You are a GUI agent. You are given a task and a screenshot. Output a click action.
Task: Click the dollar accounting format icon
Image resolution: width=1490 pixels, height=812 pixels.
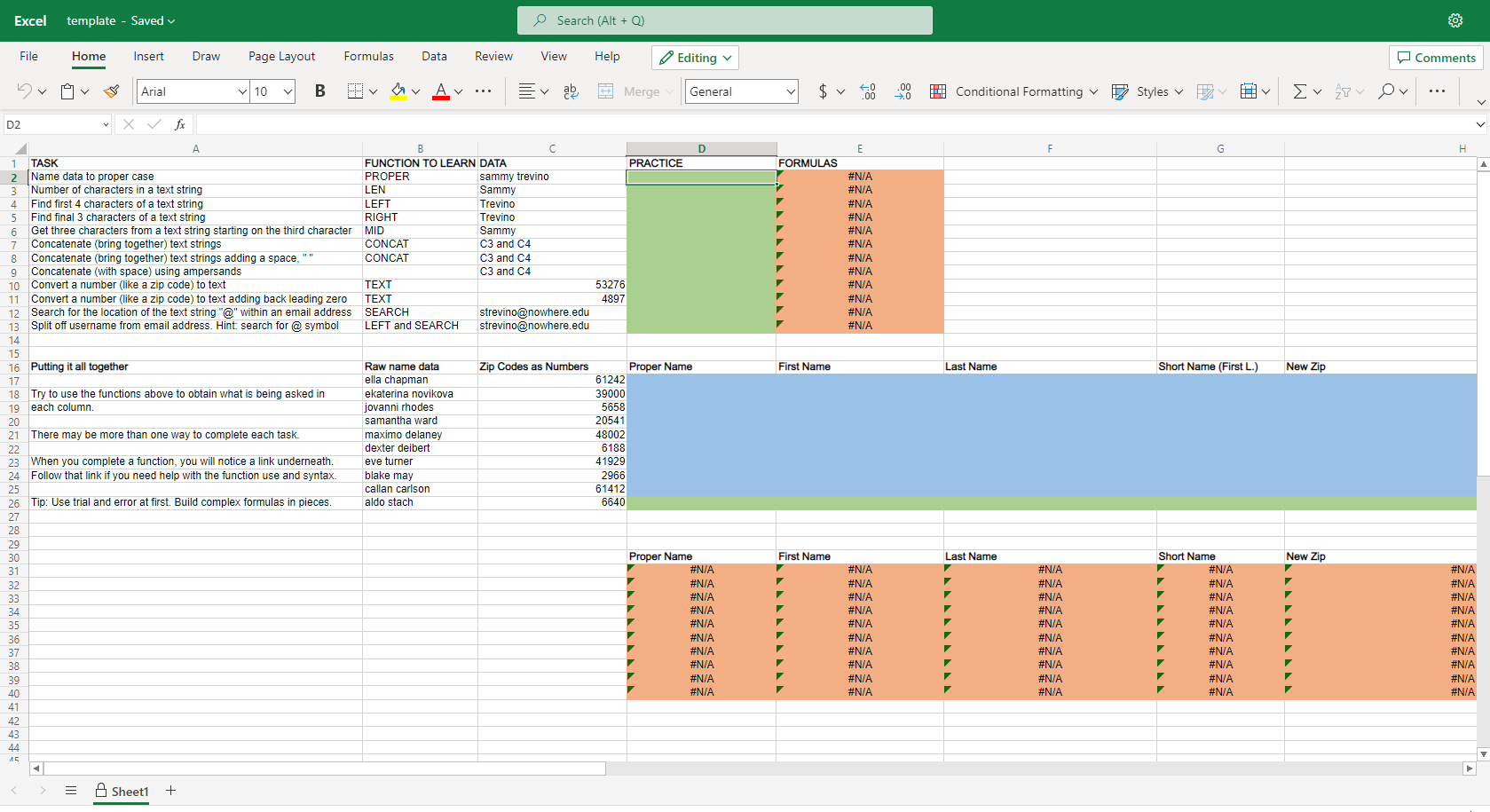pos(824,91)
